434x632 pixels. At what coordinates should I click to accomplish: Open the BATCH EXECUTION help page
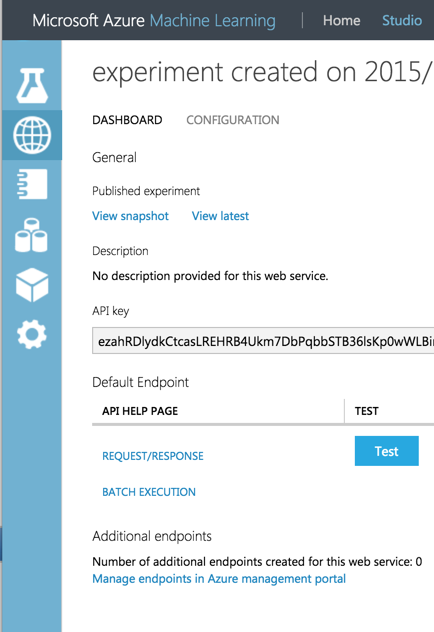pyautogui.click(x=149, y=492)
